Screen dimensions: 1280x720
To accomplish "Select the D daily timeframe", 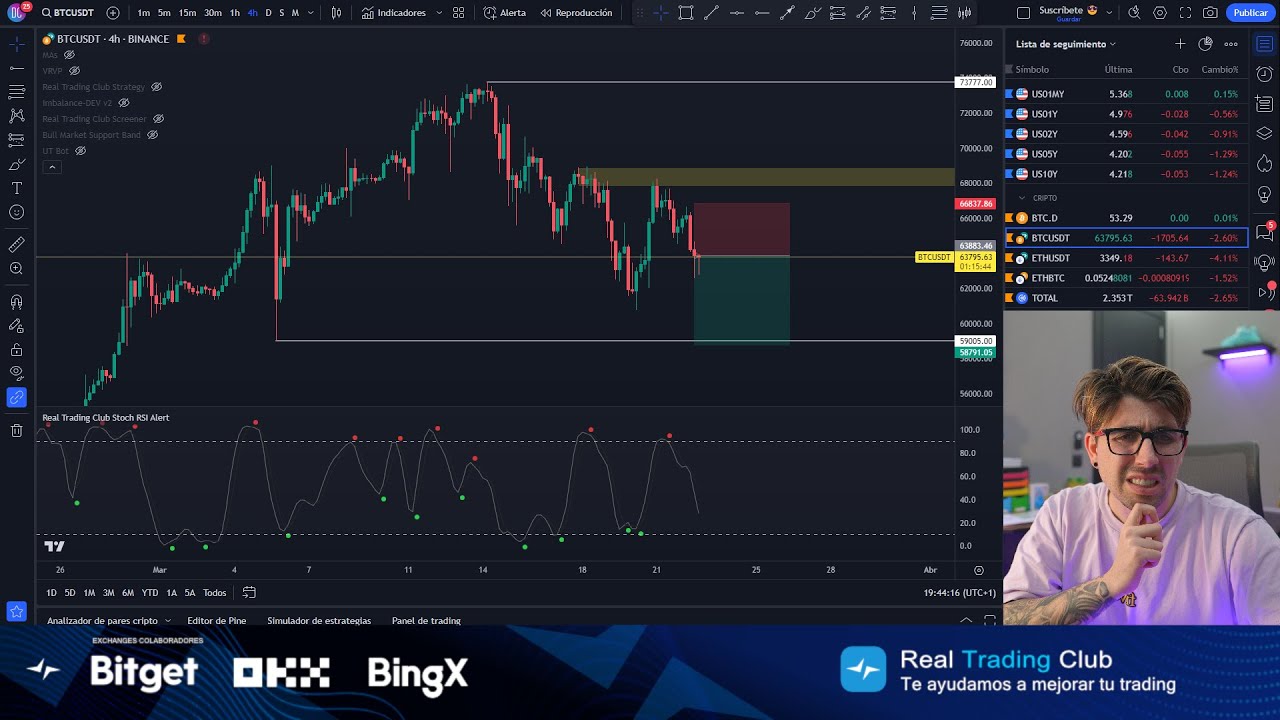I will pyautogui.click(x=268, y=13).
